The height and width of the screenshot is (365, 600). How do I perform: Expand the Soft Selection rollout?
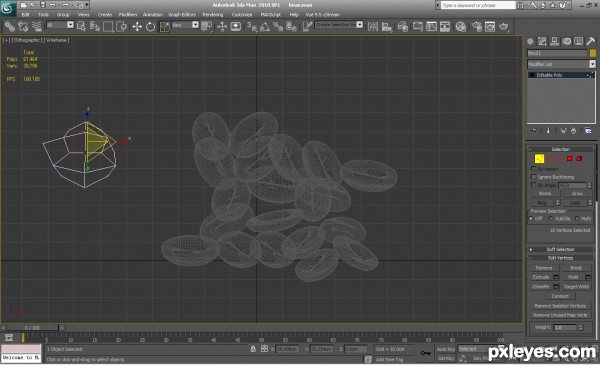[560, 249]
